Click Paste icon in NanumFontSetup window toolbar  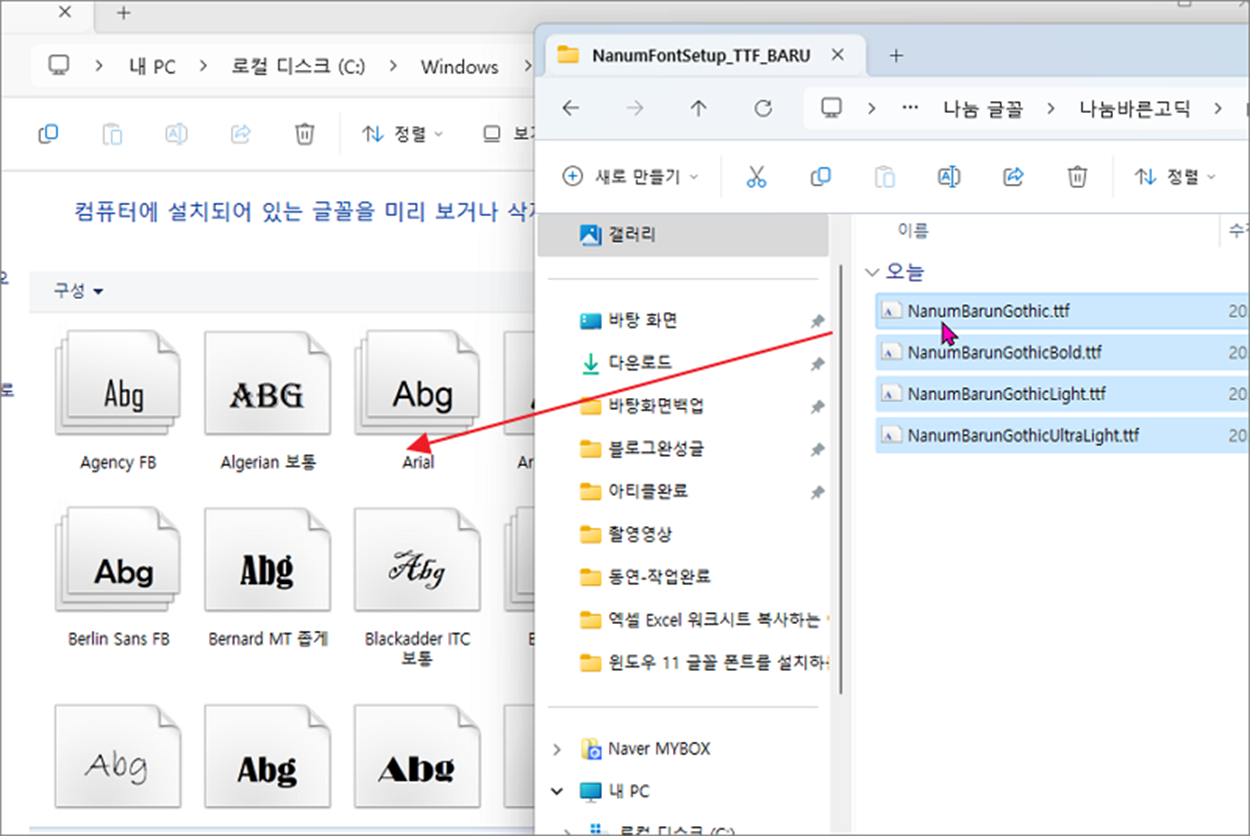[x=884, y=177]
